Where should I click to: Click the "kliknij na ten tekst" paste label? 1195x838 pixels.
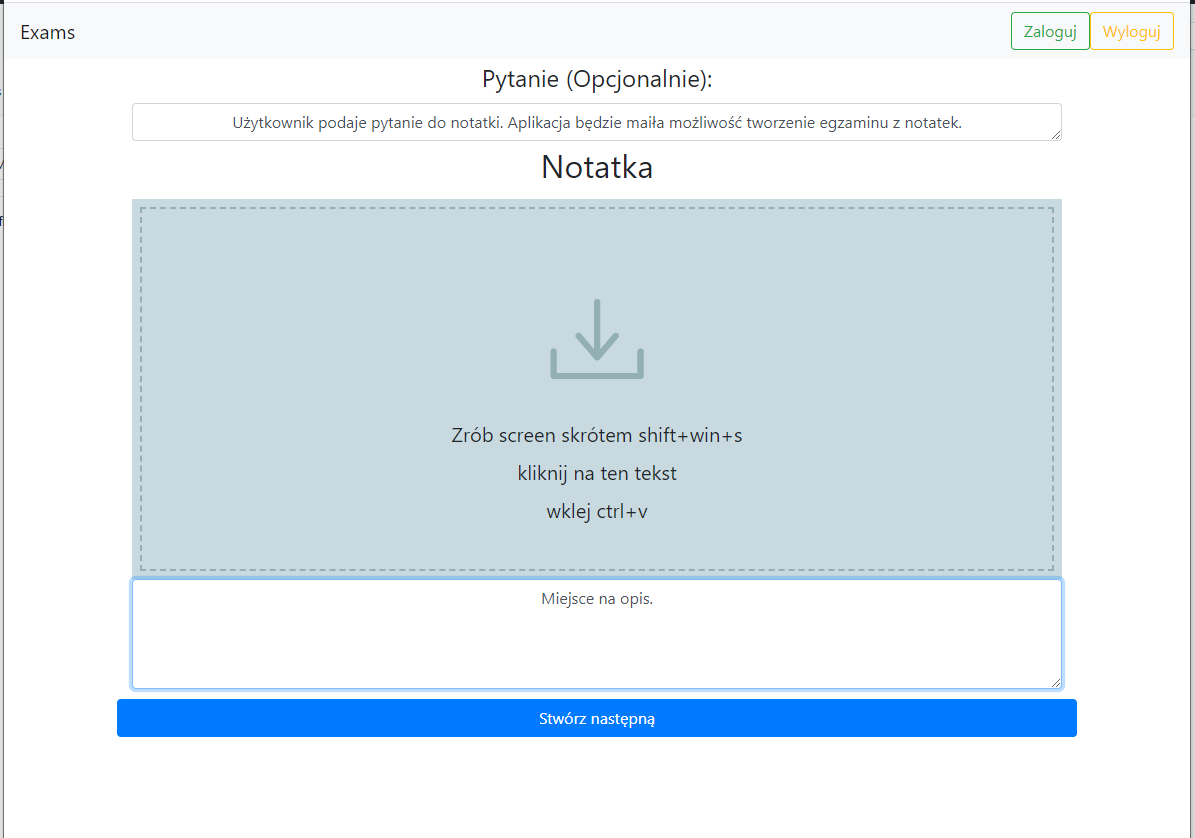click(597, 473)
